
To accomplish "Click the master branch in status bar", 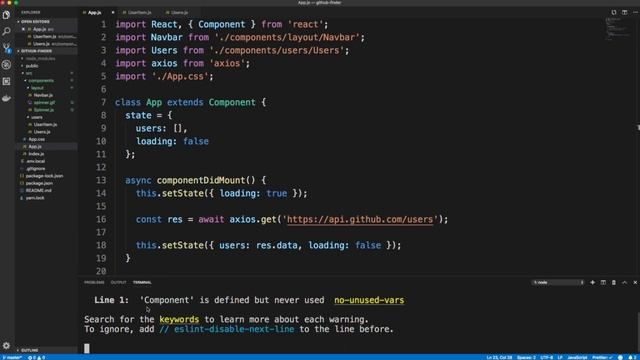I will [12, 358].
